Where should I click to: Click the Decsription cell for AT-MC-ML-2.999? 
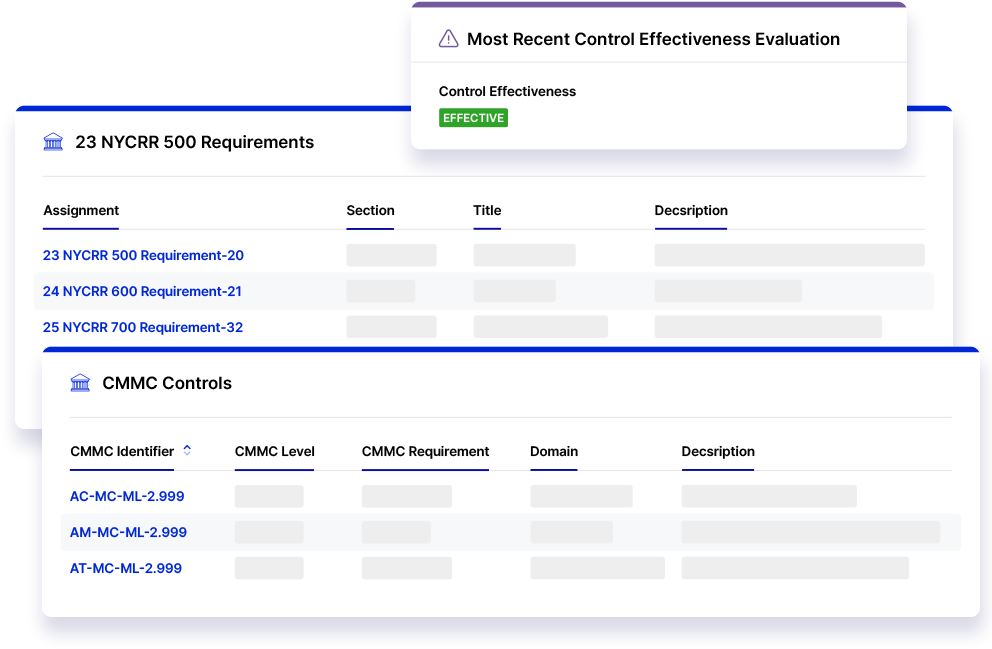pyautogui.click(x=795, y=569)
